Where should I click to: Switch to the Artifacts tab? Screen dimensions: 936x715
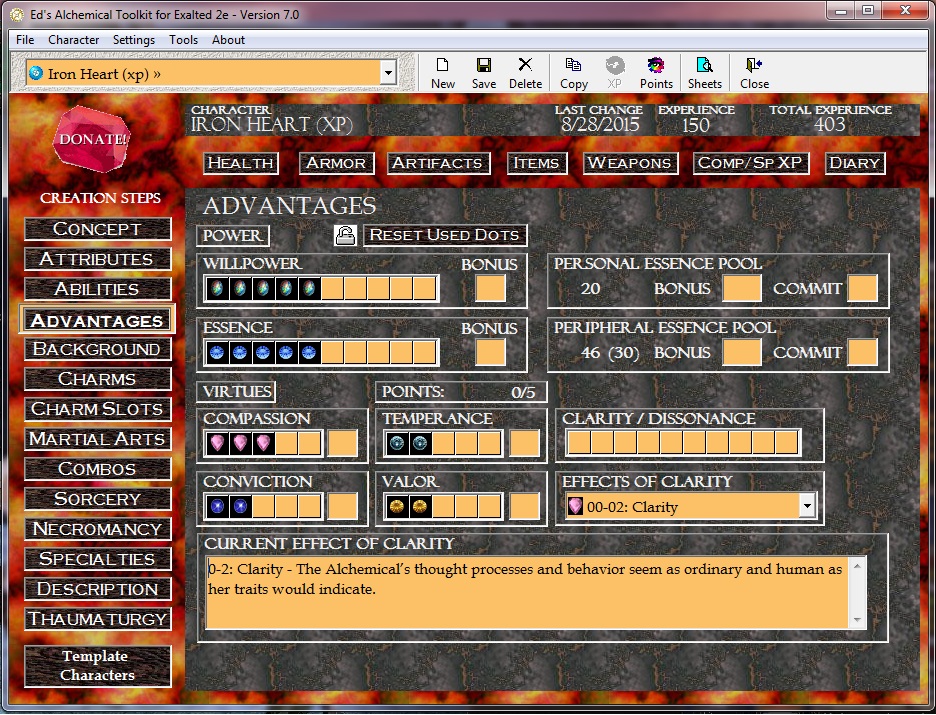click(x=438, y=163)
